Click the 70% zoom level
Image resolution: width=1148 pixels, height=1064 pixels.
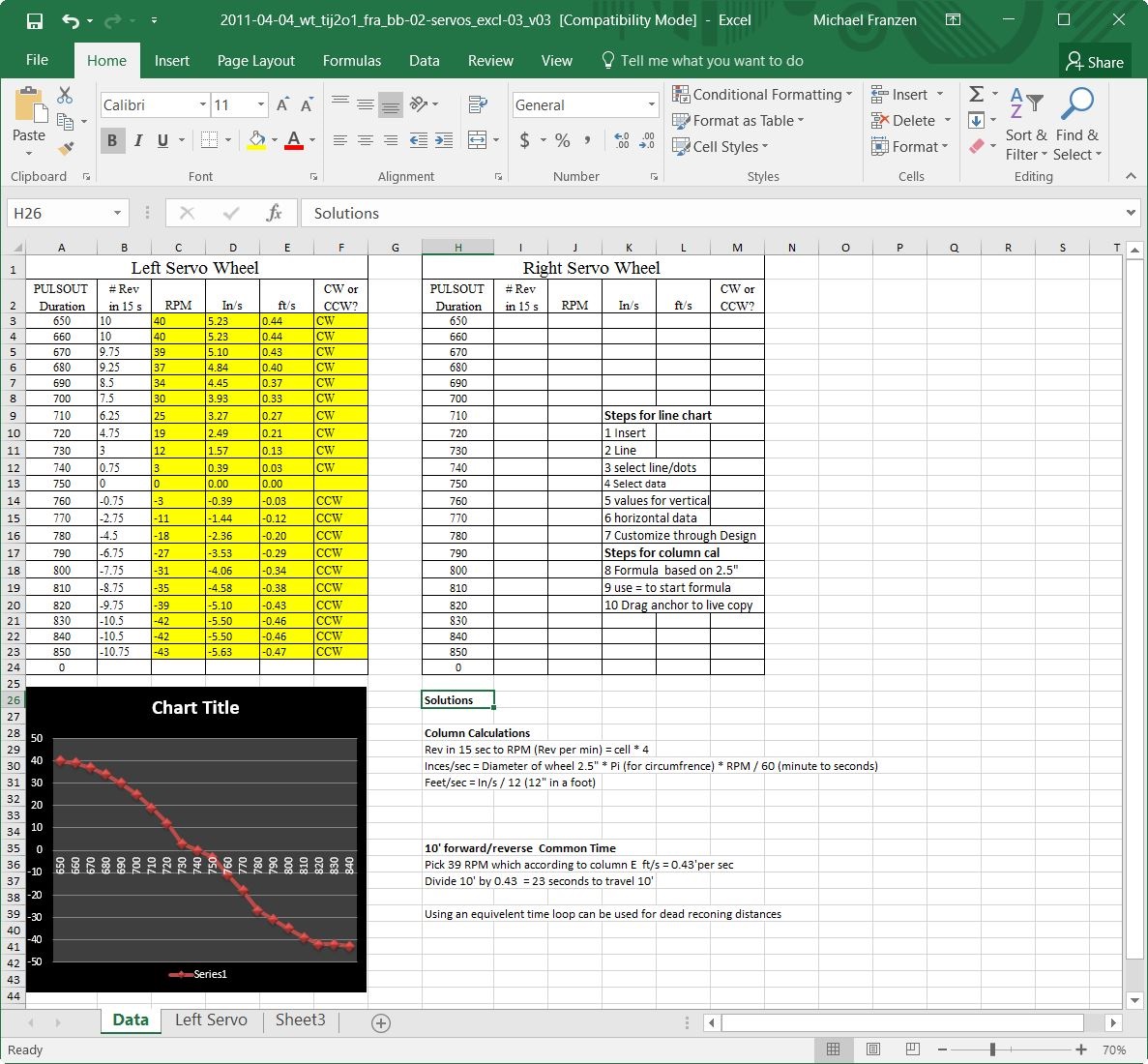[1113, 1050]
